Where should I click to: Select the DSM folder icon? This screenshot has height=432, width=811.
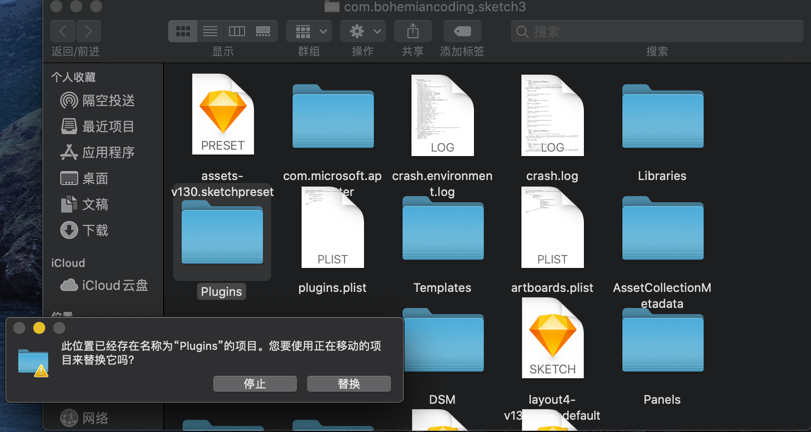(x=443, y=340)
